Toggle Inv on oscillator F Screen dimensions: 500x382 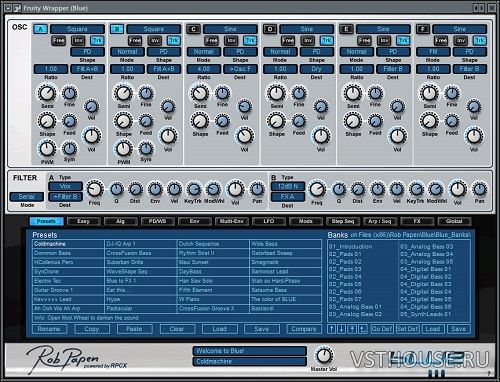pos(461,41)
